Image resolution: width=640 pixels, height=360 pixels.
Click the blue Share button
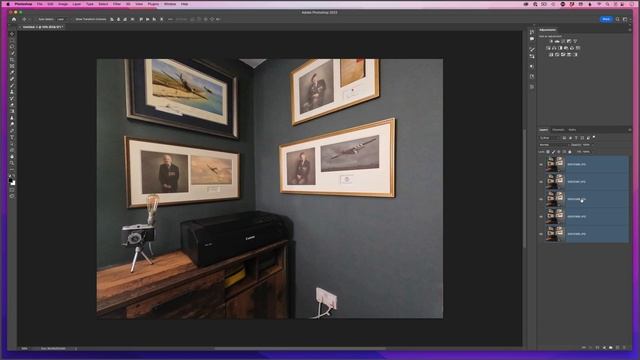(606, 19)
